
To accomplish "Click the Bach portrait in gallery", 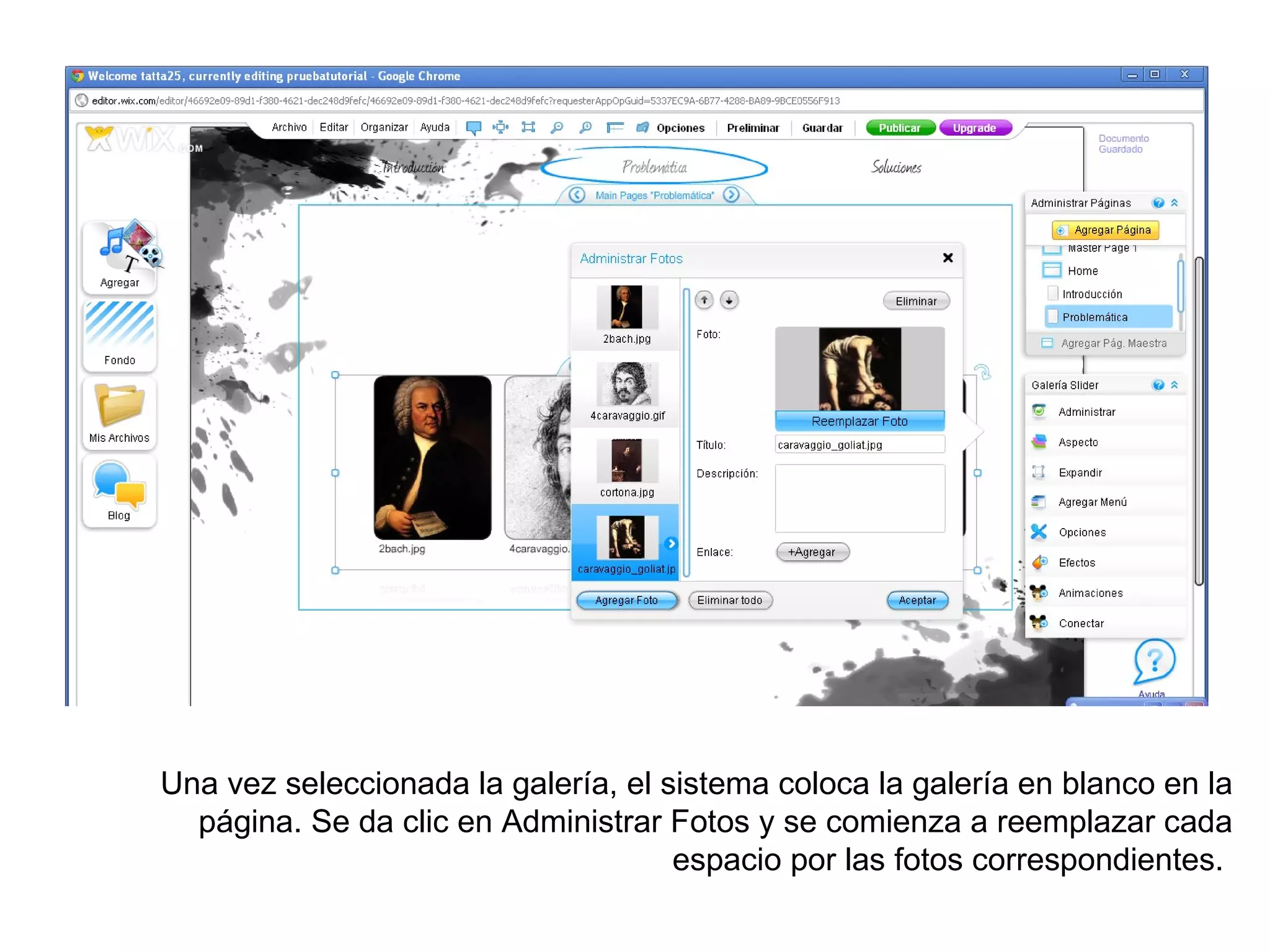I will (432, 457).
